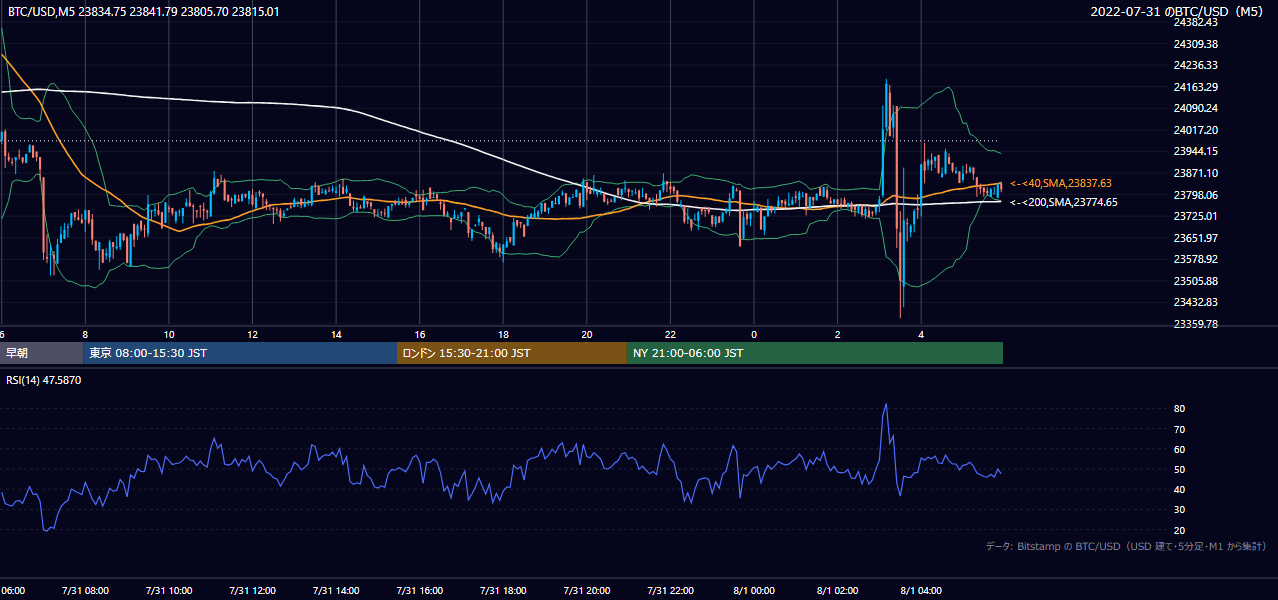Click hour tick 8 under price chart
Image resolution: width=1278 pixels, height=600 pixels.
pyautogui.click(x=85, y=335)
